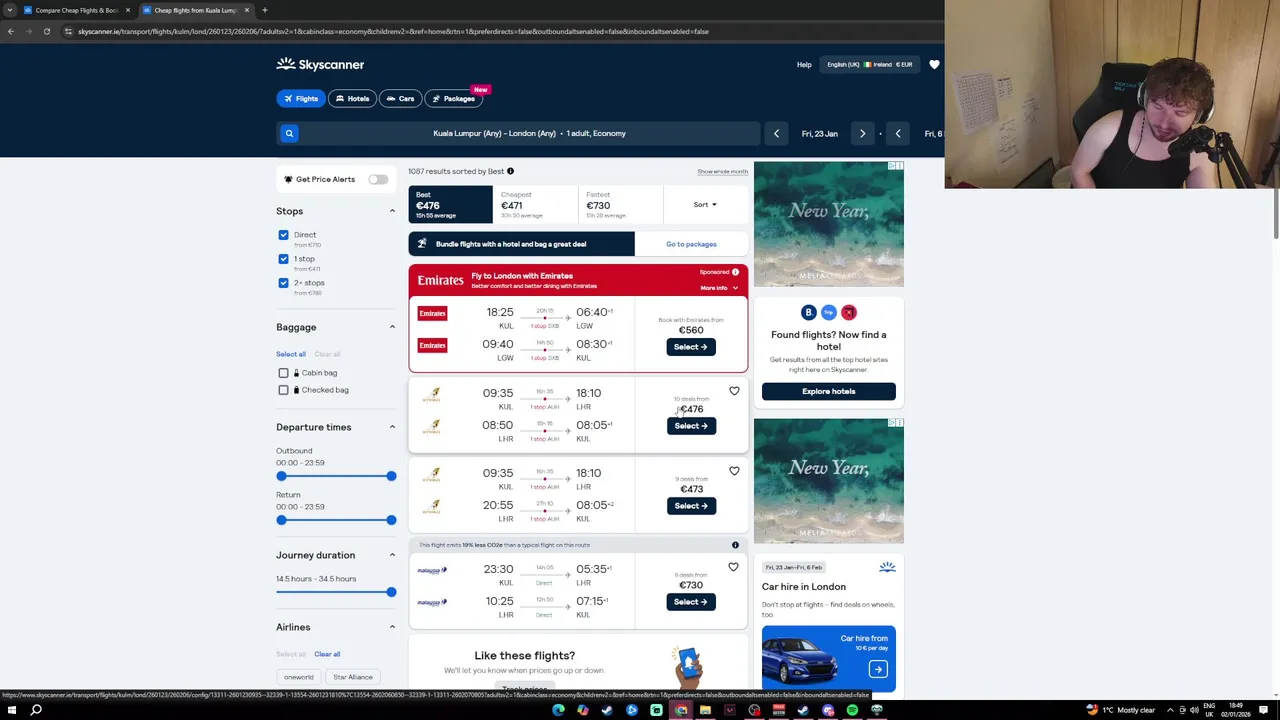The height and width of the screenshot is (720, 1280).
Task: Click info icon next to sorted by Best
Action: pyautogui.click(x=510, y=171)
